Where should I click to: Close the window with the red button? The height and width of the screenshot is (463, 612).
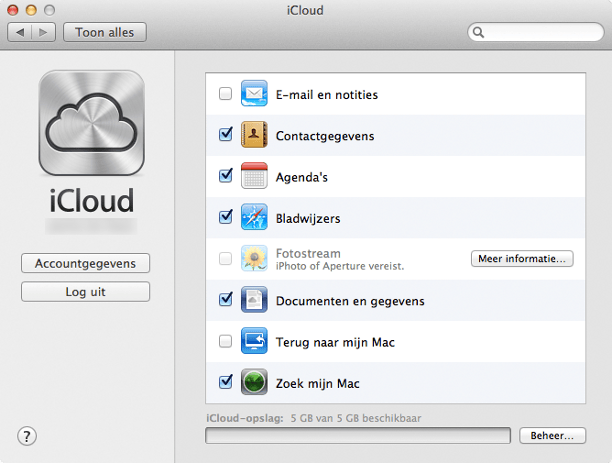pyautogui.click(x=13, y=10)
